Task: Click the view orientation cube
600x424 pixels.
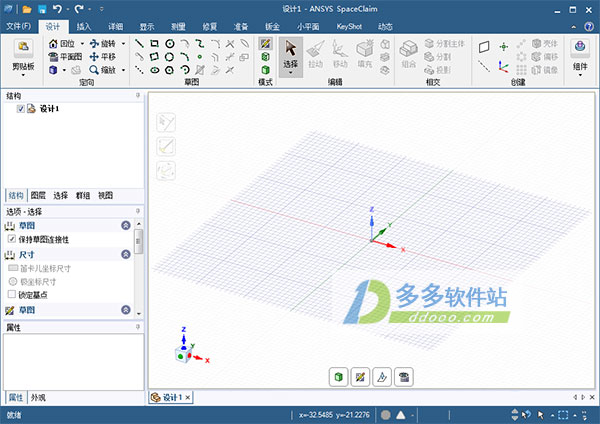Action: (183, 355)
